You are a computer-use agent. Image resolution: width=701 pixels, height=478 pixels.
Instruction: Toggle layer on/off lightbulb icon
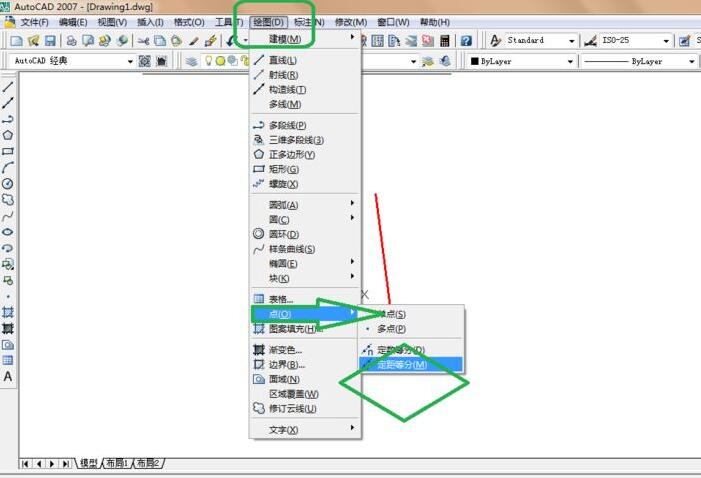[x=208, y=60]
